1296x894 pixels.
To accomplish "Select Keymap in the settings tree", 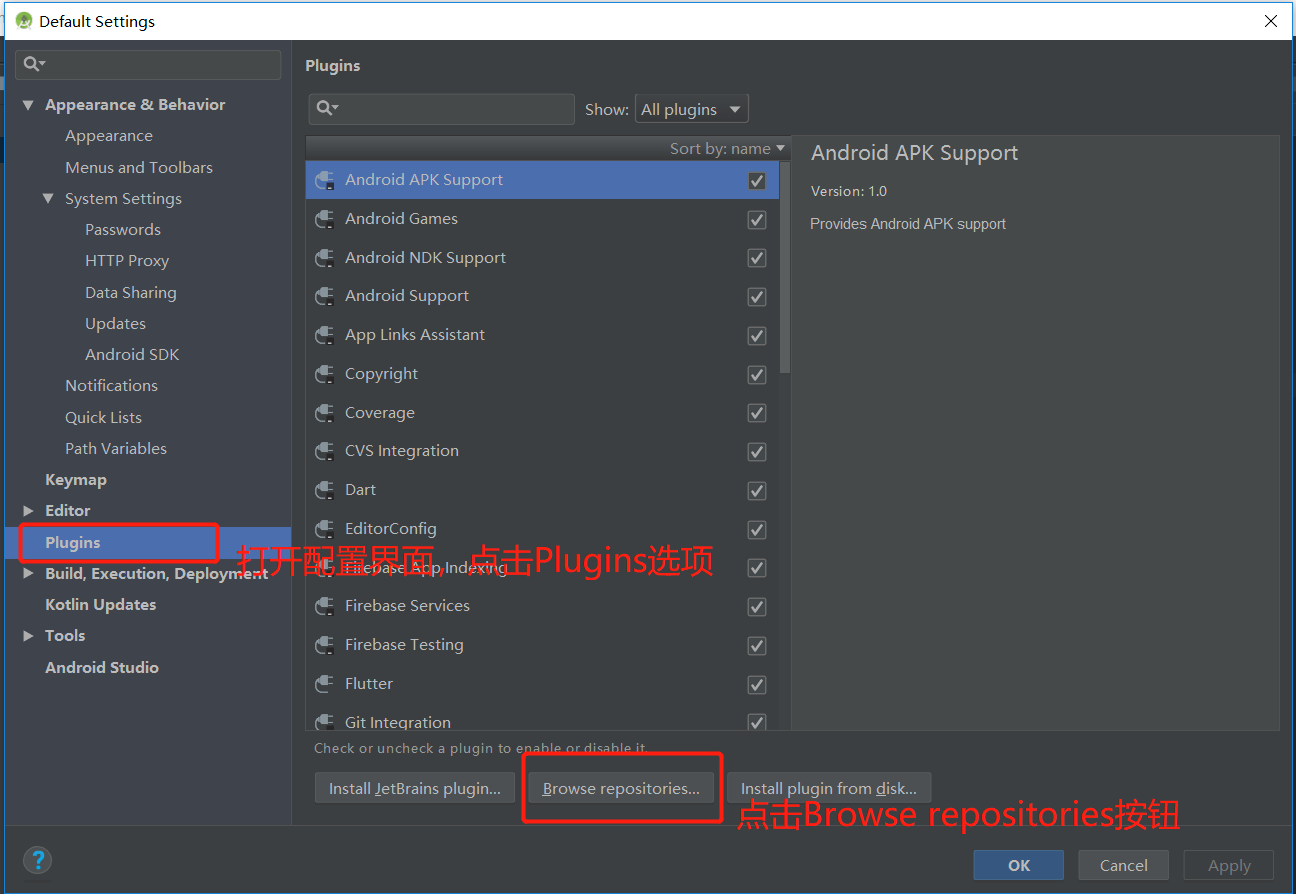I will pos(76,480).
